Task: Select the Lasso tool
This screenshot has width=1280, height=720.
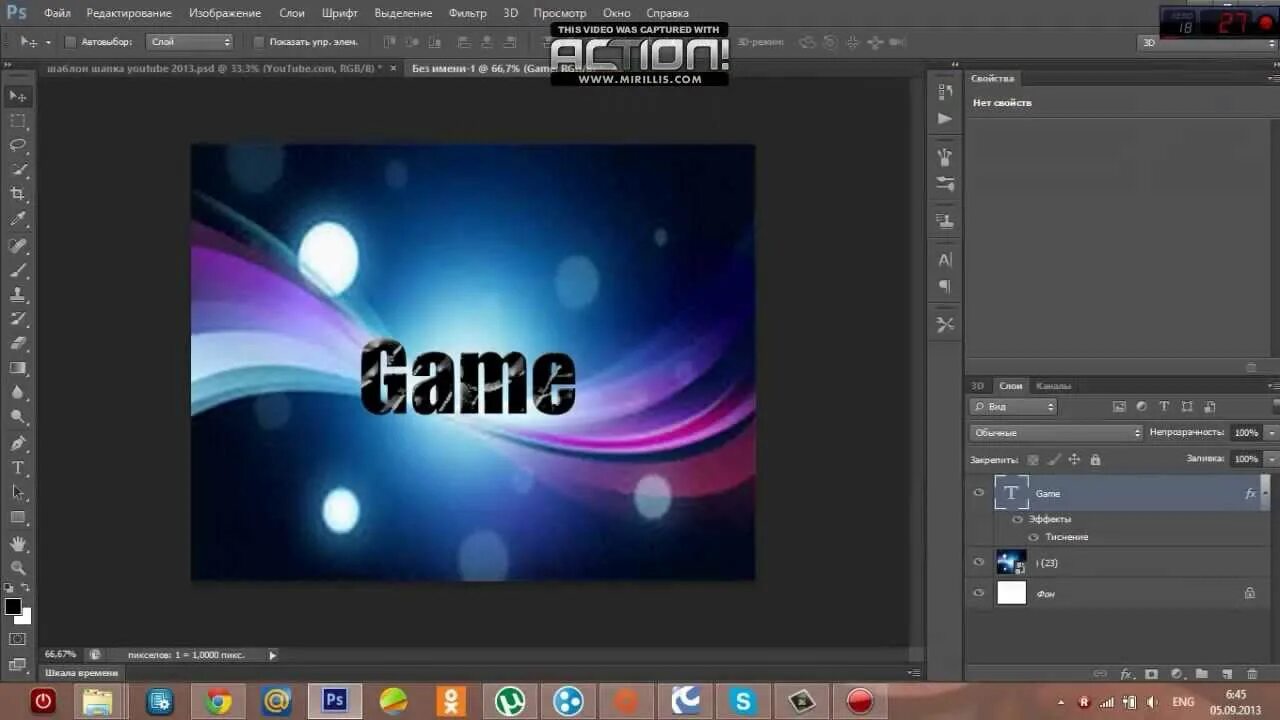Action: (18, 146)
